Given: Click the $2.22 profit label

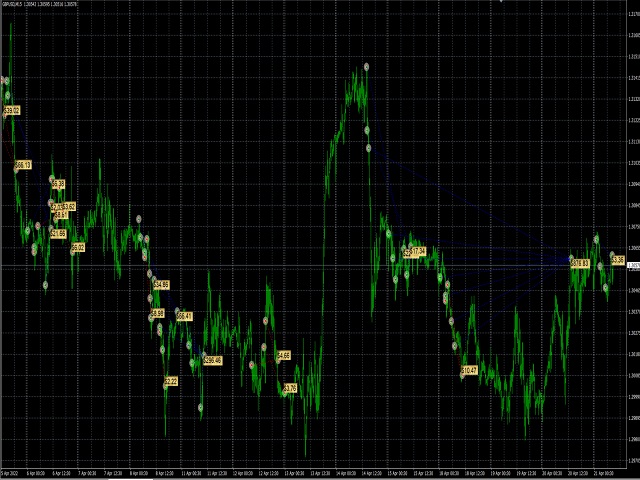Looking at the screenshot, I should point(171,381).
